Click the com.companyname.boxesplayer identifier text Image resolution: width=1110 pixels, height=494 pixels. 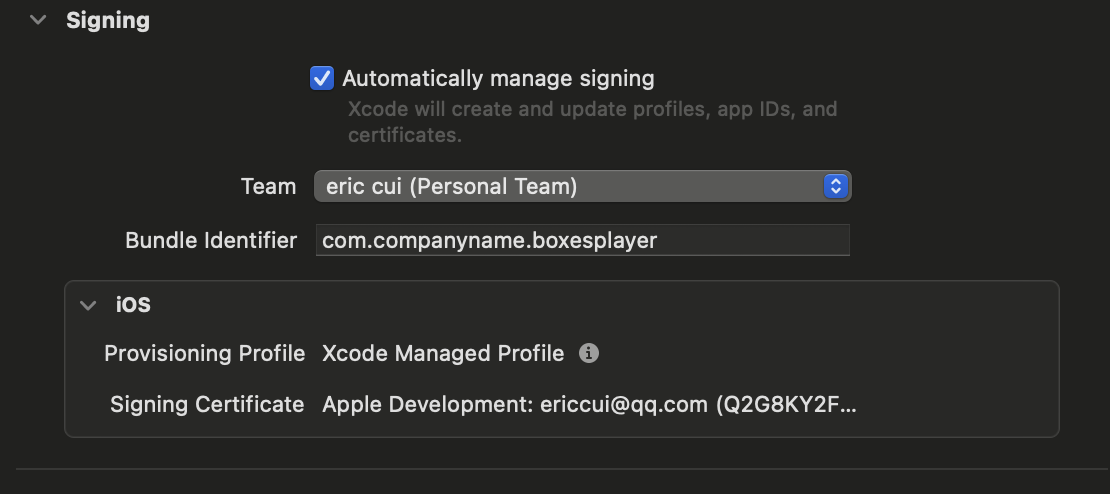489,240
